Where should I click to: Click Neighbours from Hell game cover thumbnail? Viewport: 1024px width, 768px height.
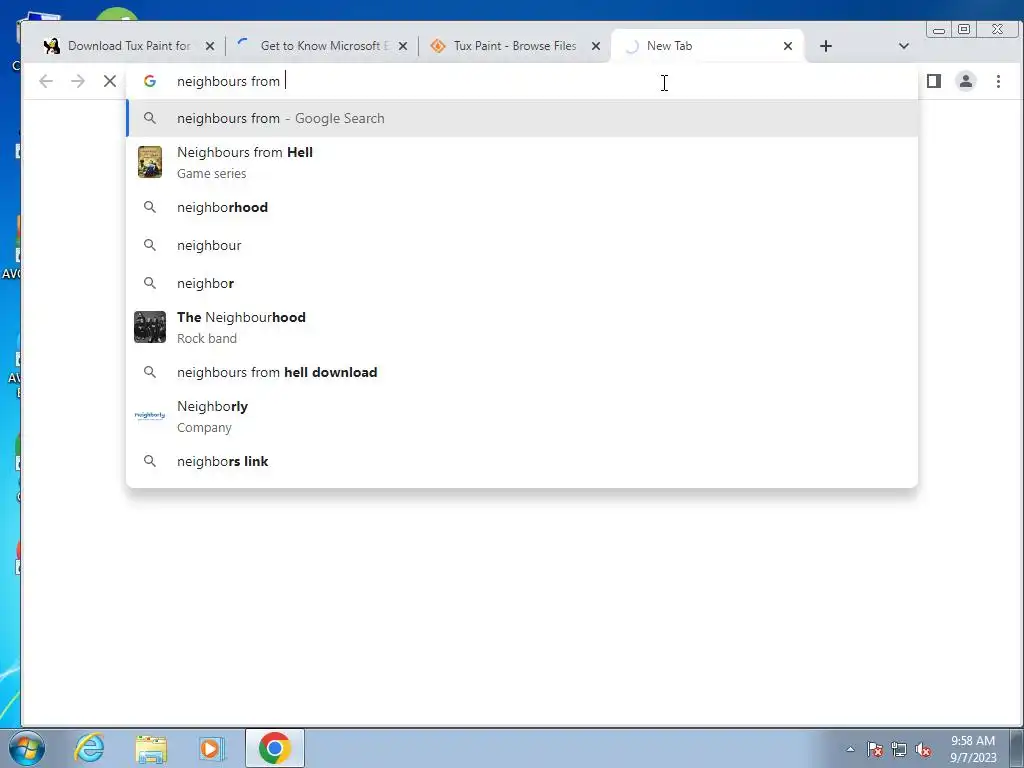point(150,162)
